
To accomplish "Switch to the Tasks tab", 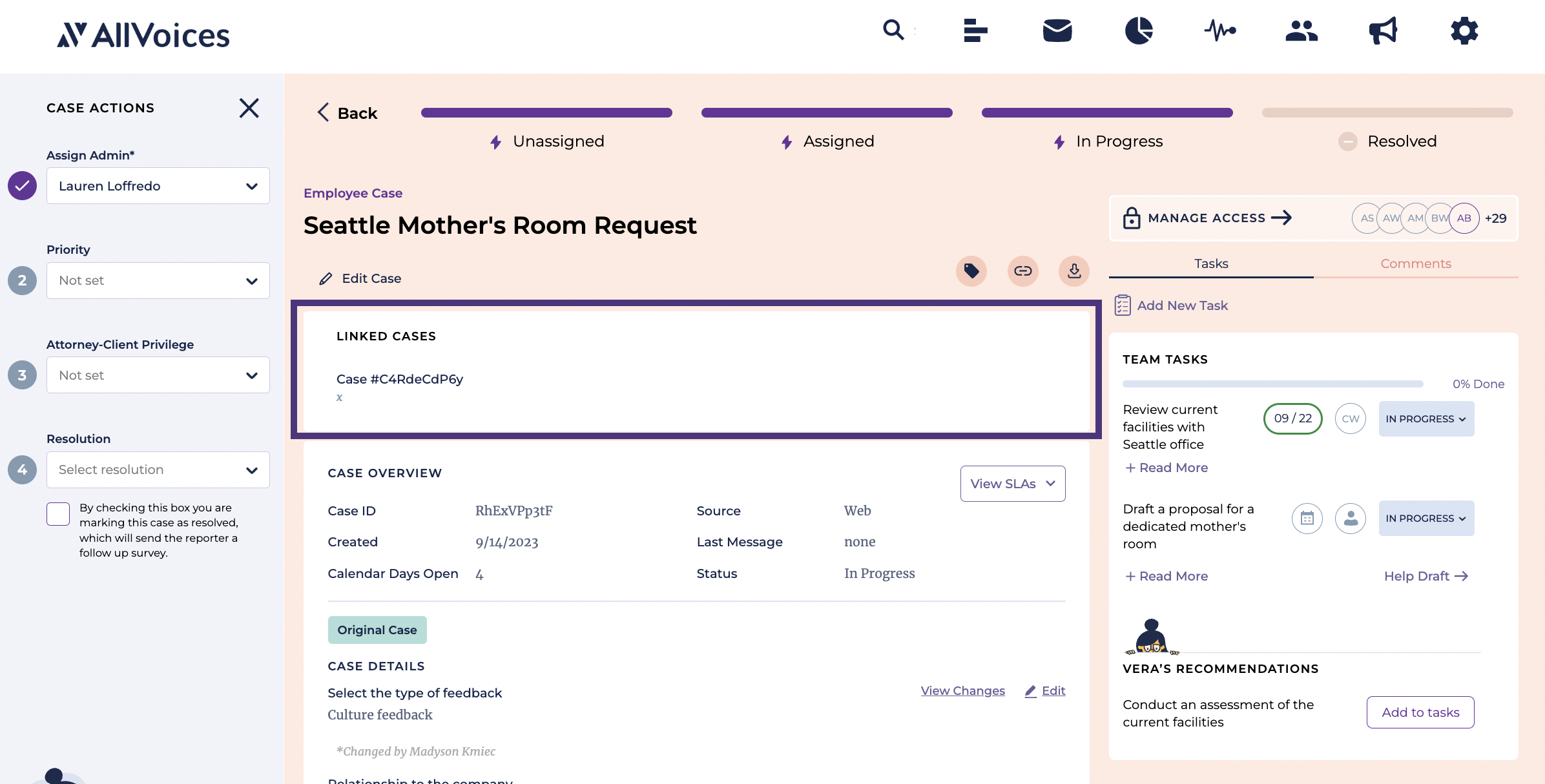I will 1211,263.
